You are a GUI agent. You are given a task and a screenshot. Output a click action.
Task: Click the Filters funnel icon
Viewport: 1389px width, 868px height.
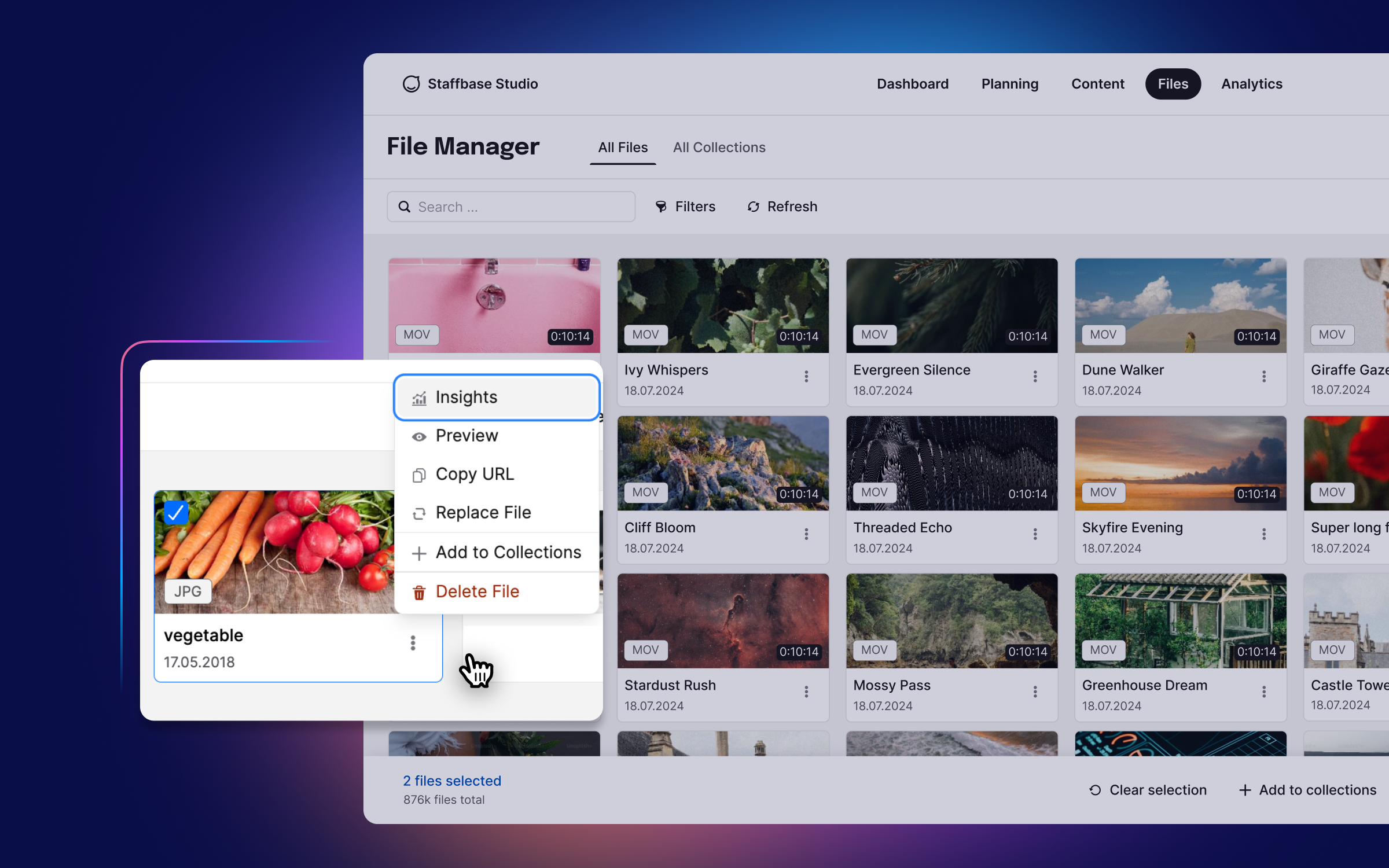661,207
